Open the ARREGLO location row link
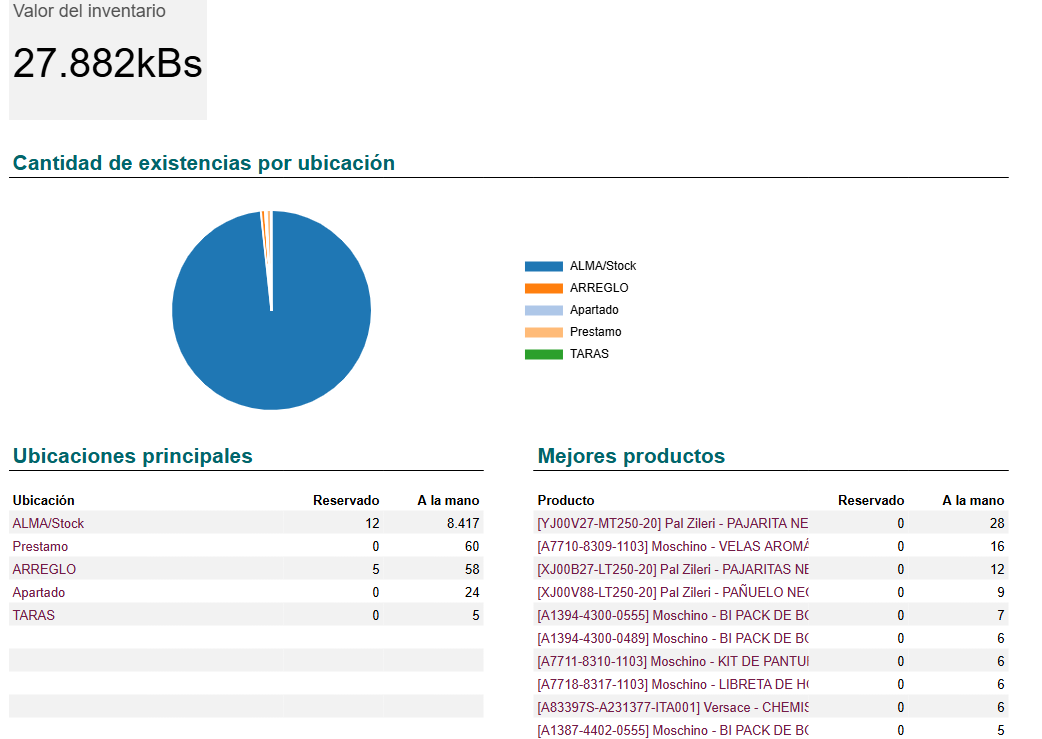The width and height of the screenshot is (1042, 739). coord(44,569)
